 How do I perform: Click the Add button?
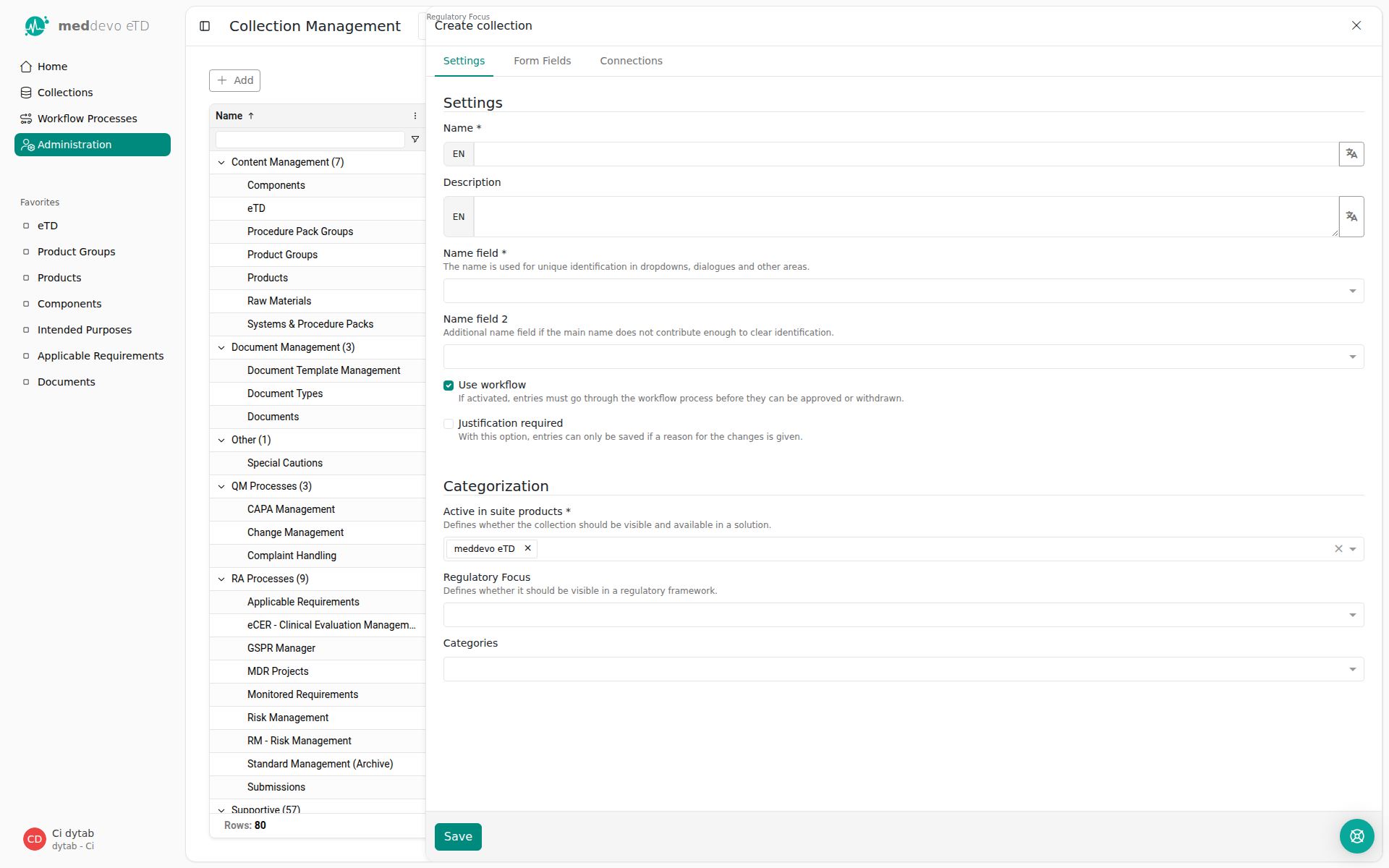tap(234, 80)
